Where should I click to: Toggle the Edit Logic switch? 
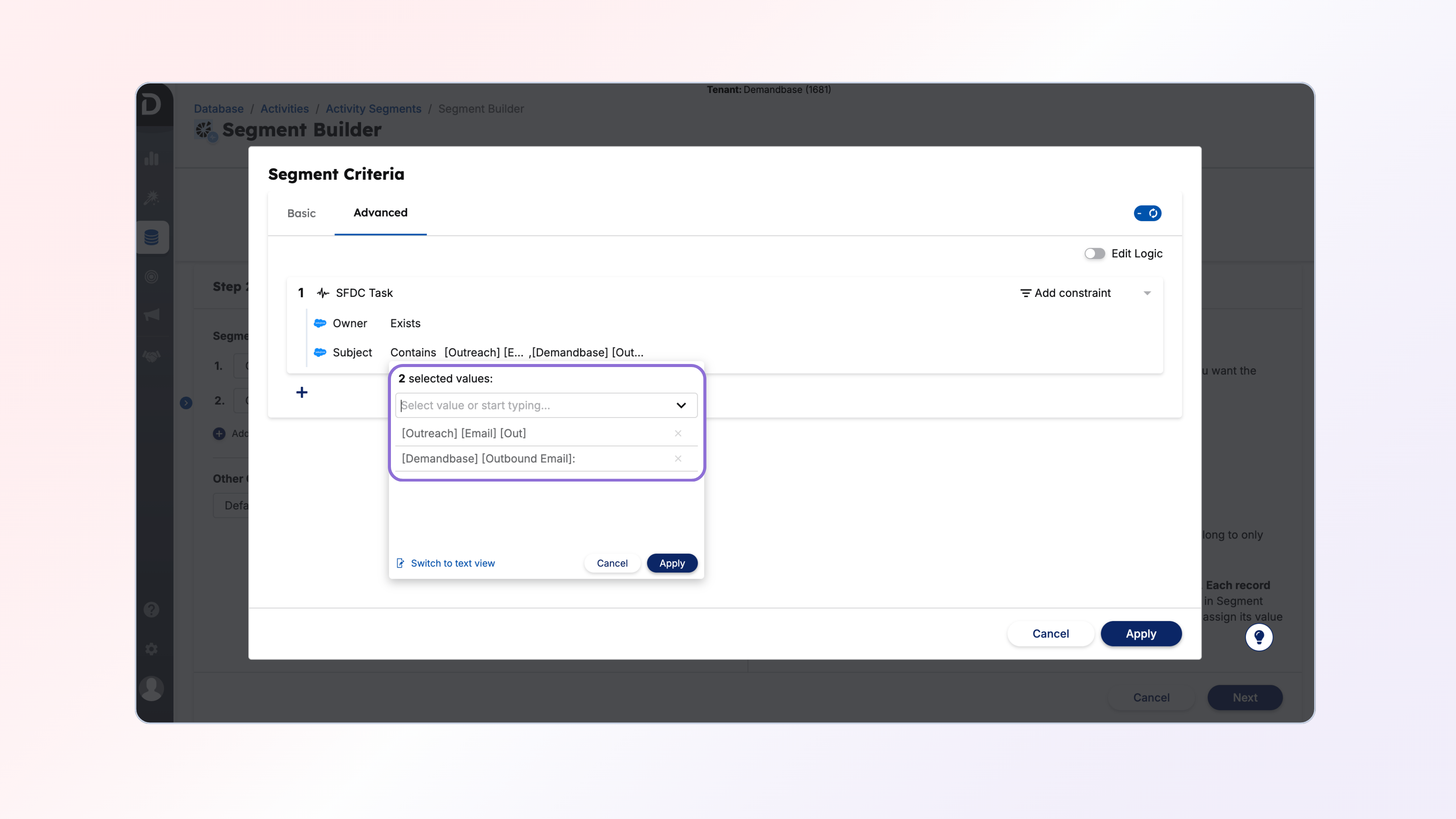[x=1094, y=254]
